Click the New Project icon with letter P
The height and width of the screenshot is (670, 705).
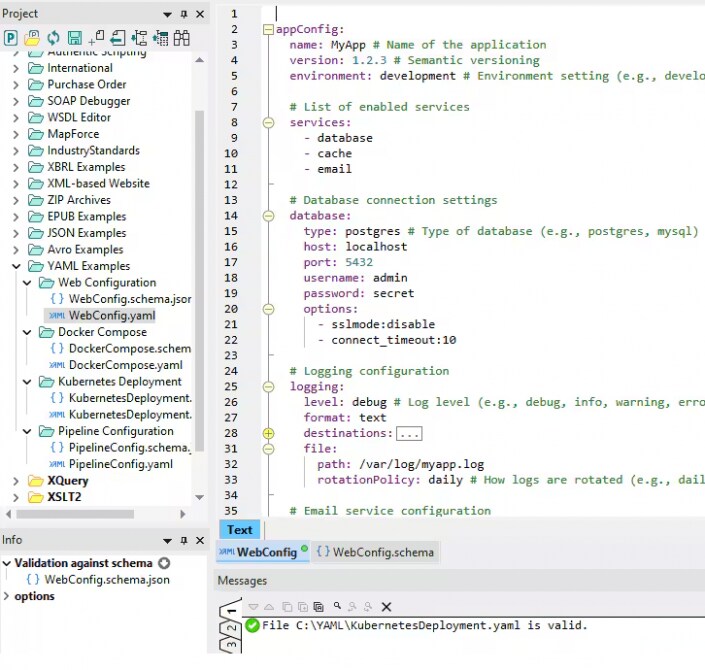point(11,38)
